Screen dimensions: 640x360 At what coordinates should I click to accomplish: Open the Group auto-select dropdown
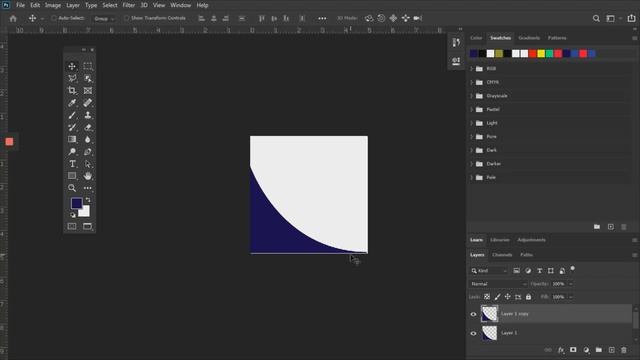coord(104,19)
